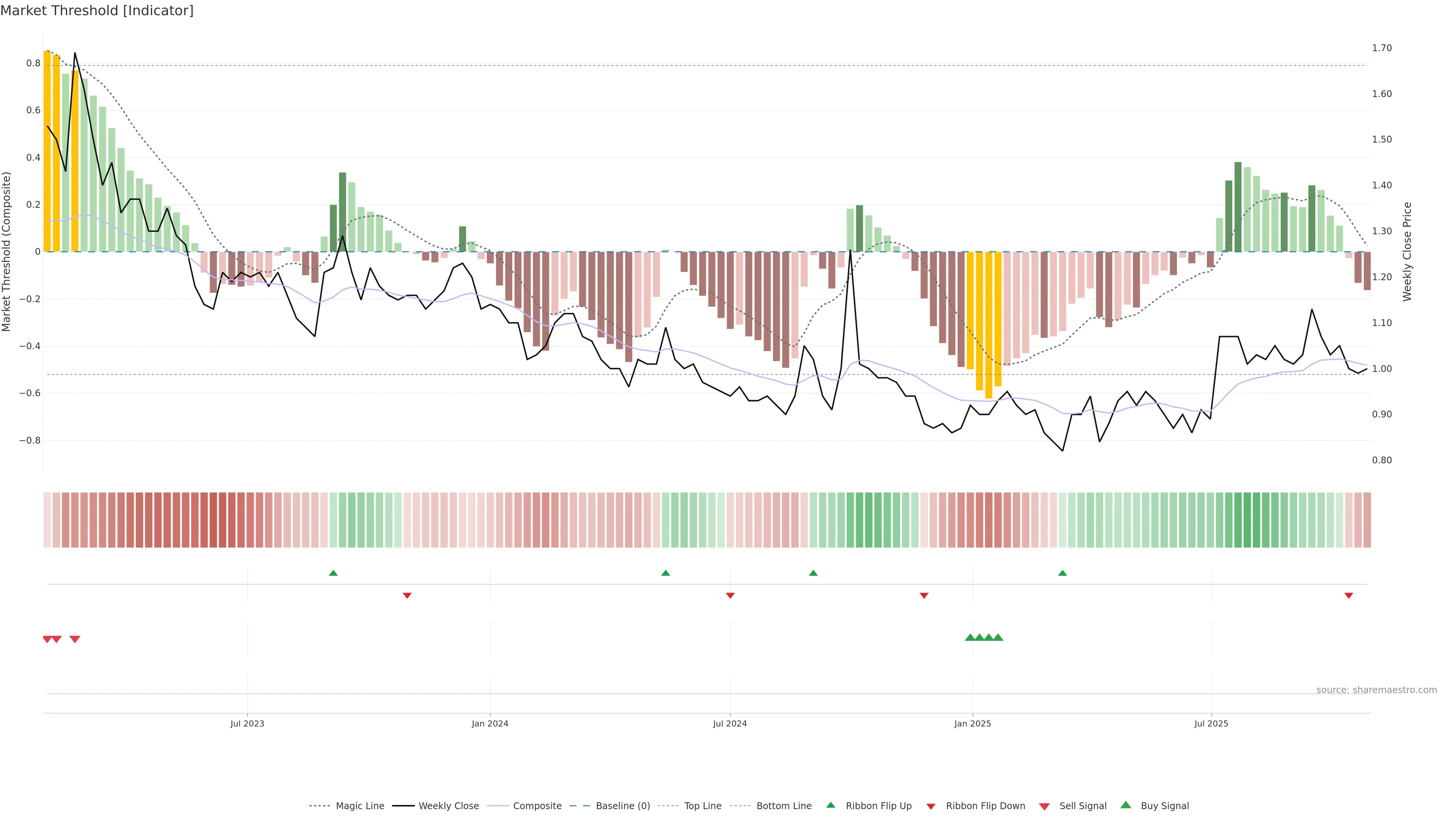This screenshot has height=819, width=1456.
Task: Toggle Composite line in legend
Action: tap(537, 806)
